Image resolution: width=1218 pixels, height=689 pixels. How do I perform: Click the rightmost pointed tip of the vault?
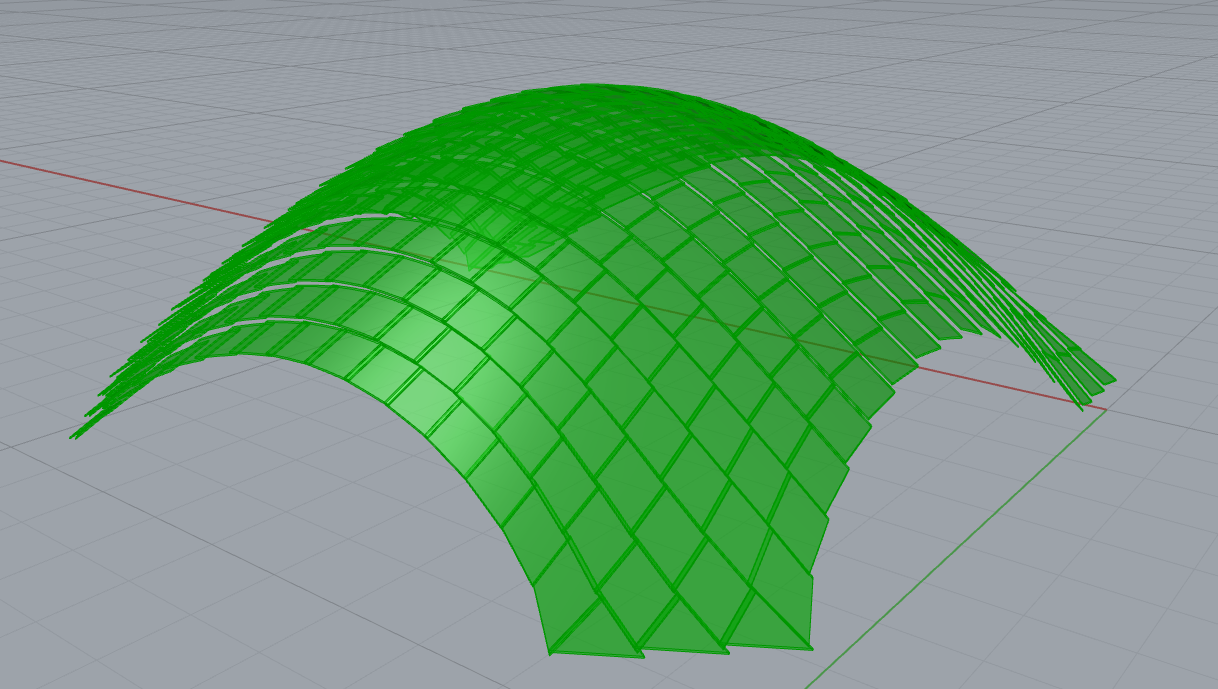pos(1112,381)
